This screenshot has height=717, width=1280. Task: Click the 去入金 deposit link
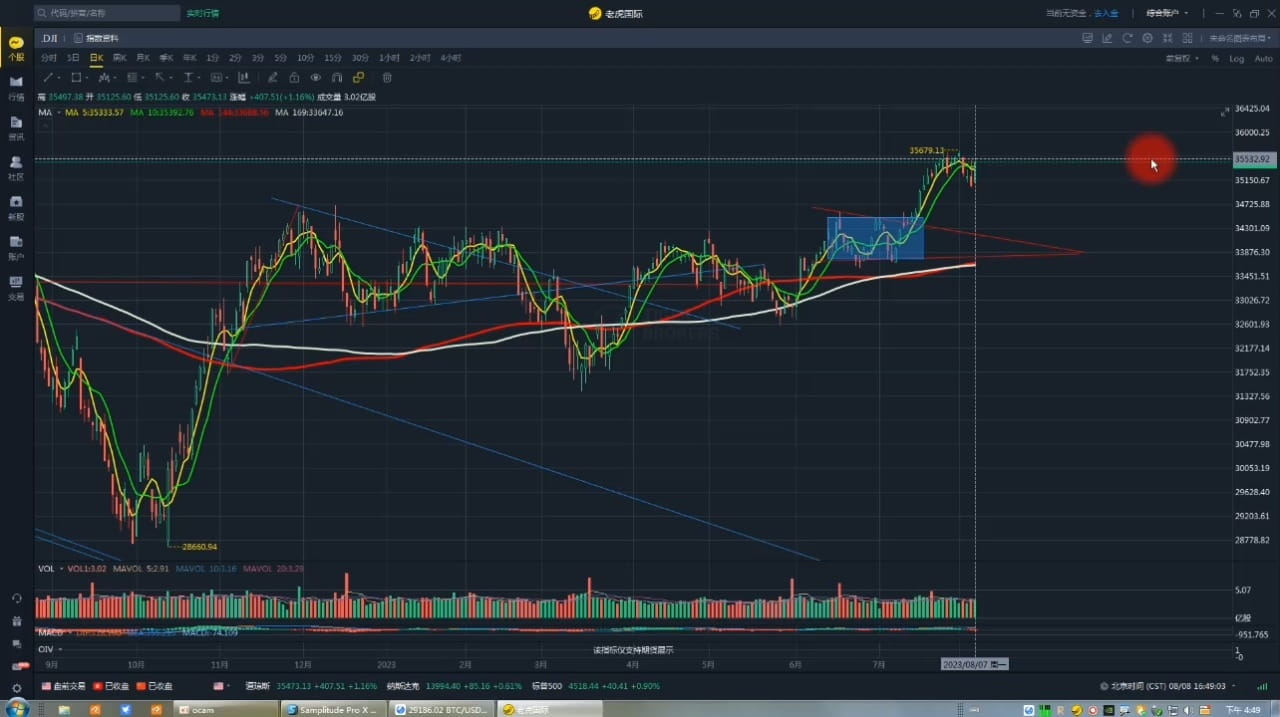pos(1106,13)
